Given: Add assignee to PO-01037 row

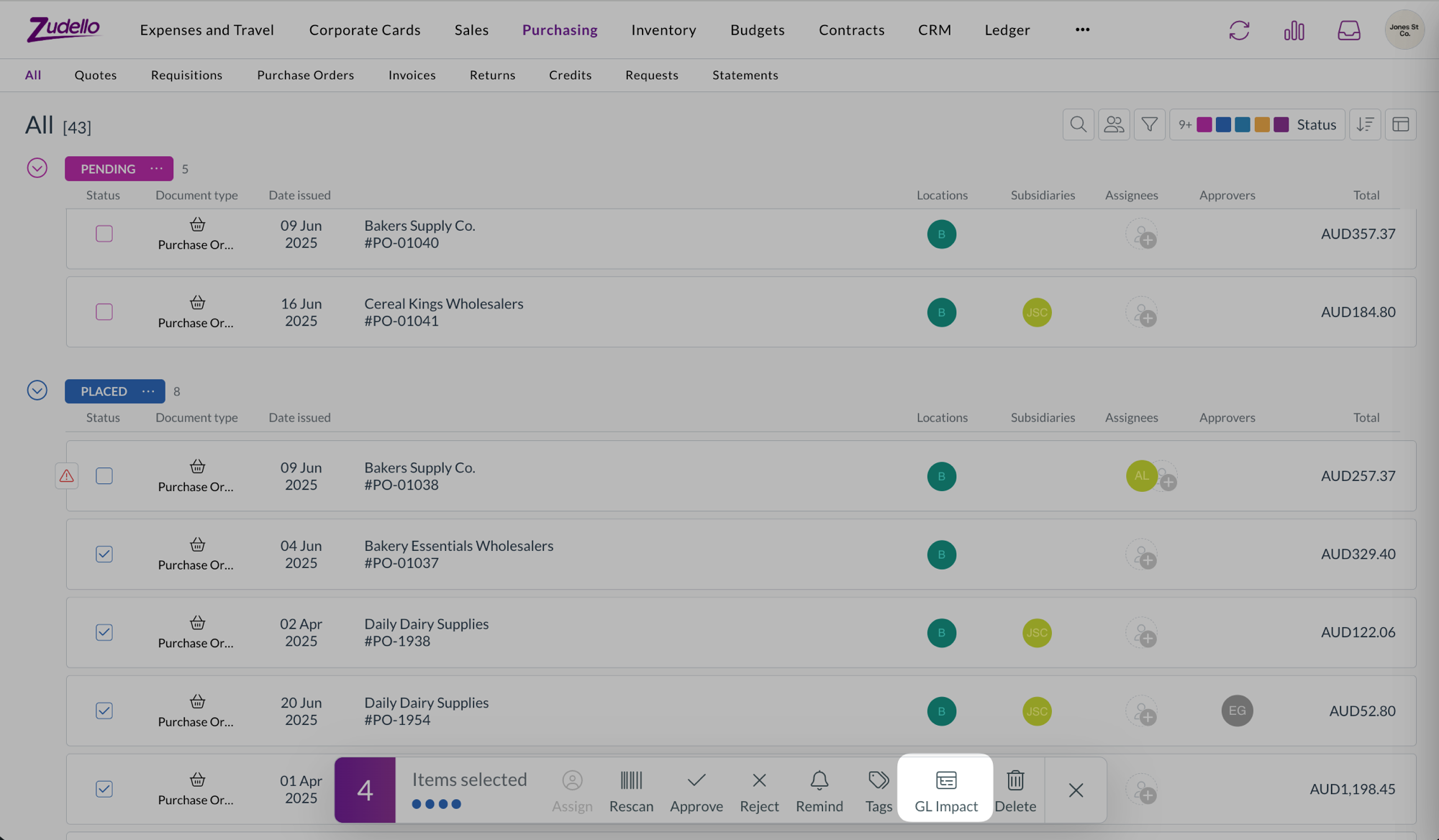Looking at the screenshot, I should (x=1142, y=555).
